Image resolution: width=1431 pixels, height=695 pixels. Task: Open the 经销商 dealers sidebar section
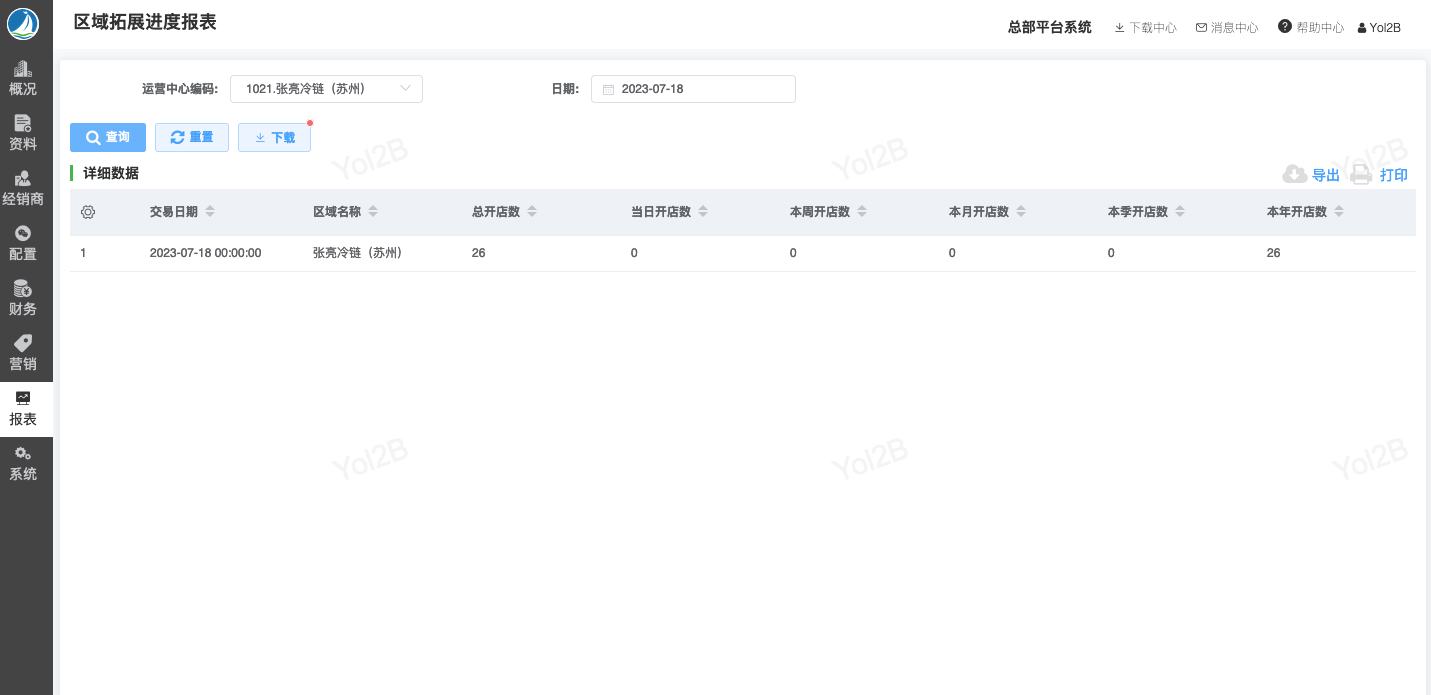click(23, 188)
